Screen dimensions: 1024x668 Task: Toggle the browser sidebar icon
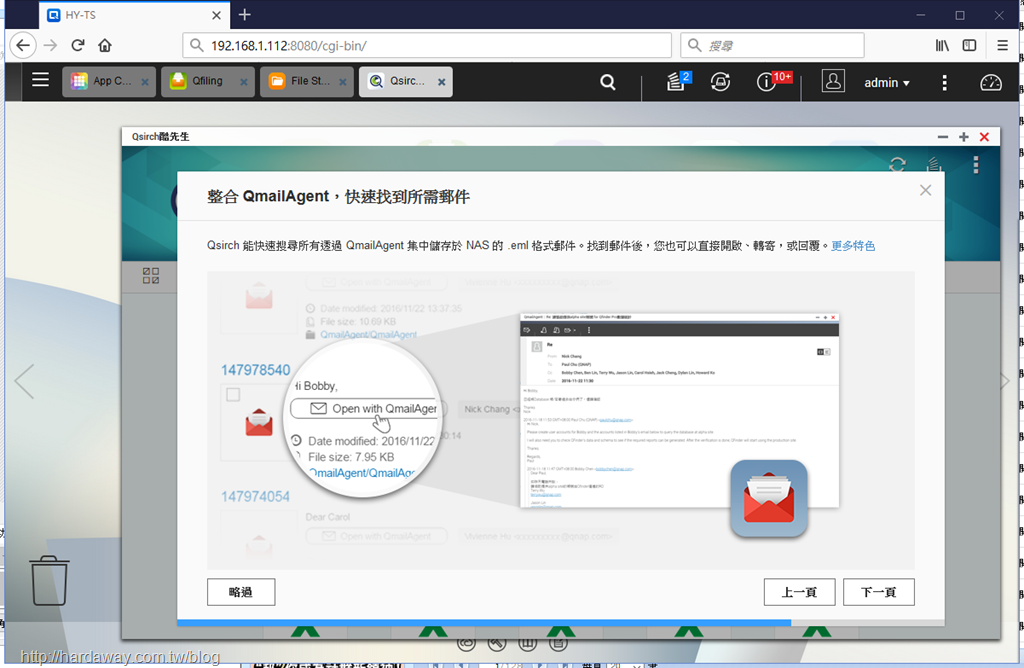point(969,45)
